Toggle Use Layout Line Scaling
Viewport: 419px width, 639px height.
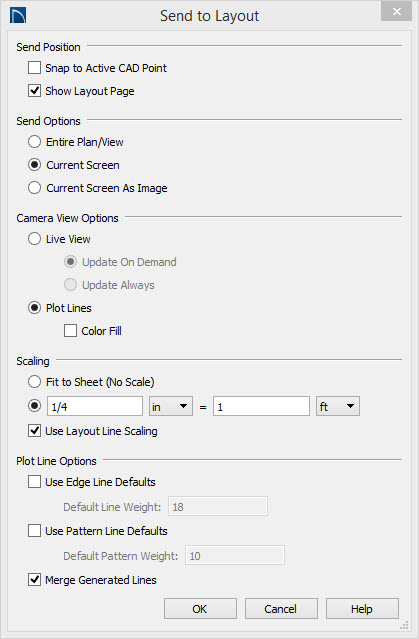(35, 431)
